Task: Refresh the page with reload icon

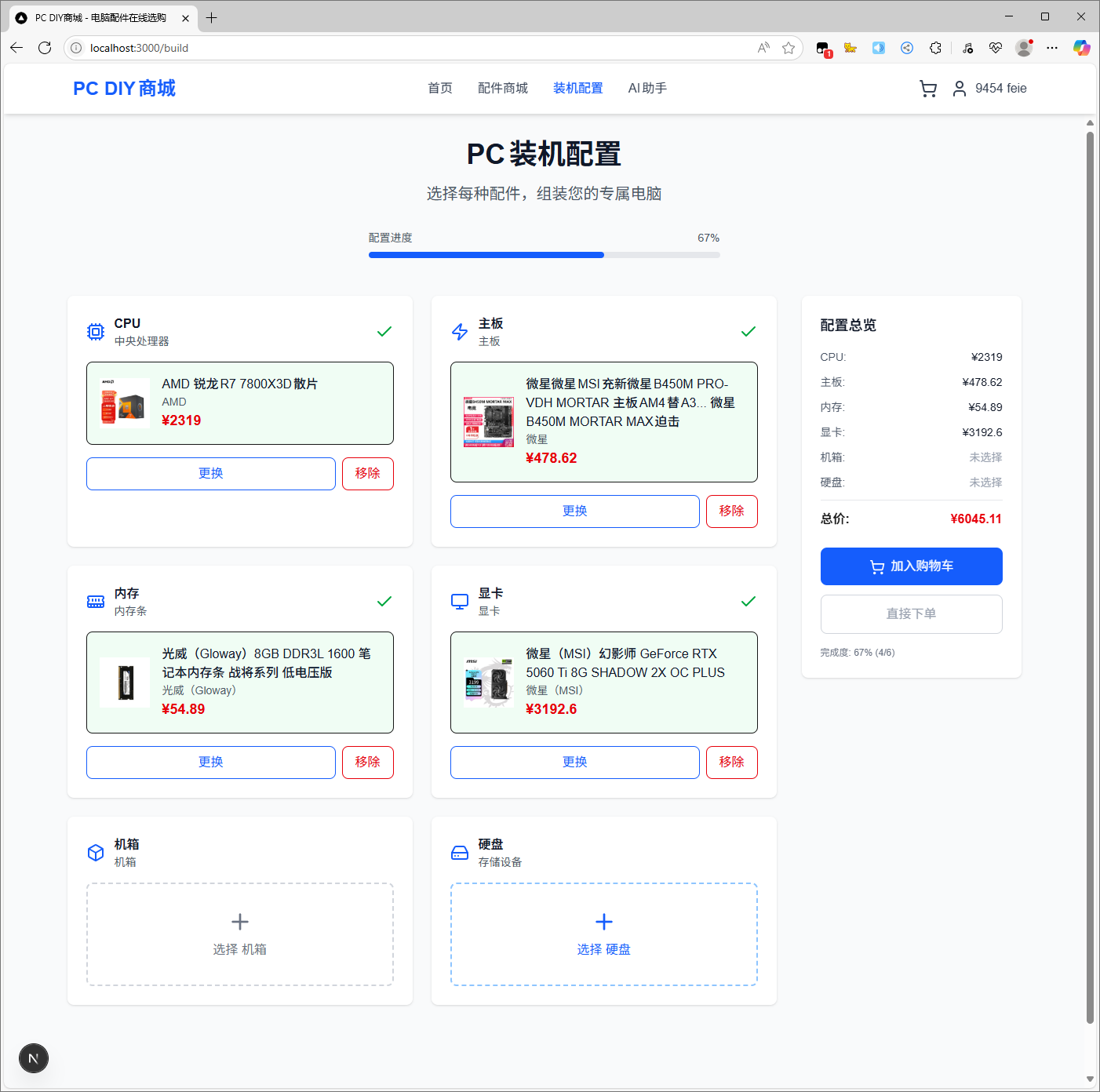Action: click(45, 48)
